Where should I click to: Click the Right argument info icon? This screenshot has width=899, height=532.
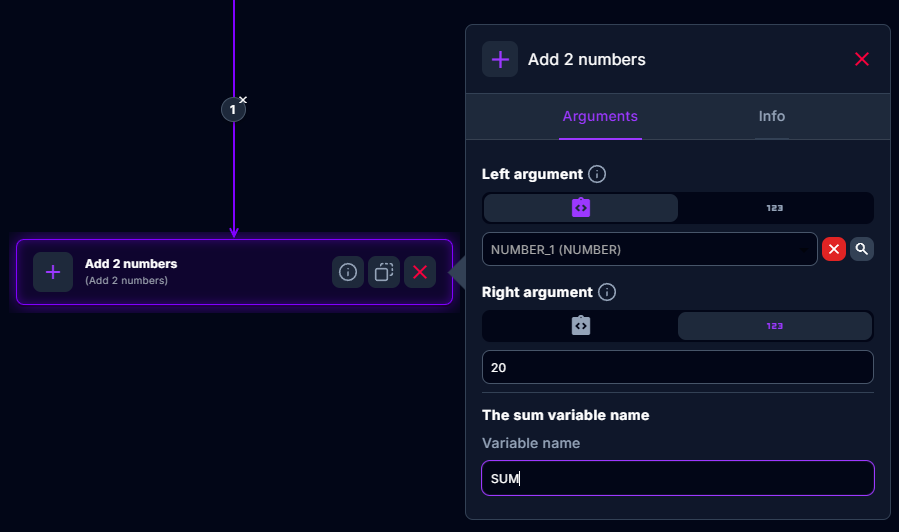[x=607, y=293]
